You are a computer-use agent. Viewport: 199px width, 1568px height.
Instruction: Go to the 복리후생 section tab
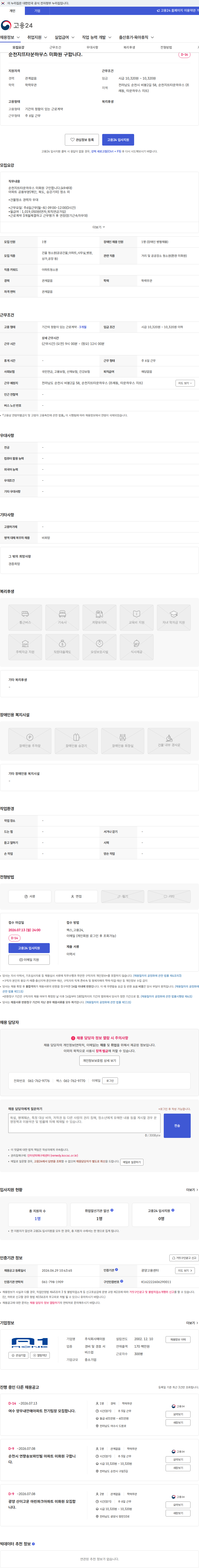(x=129, y=48)
